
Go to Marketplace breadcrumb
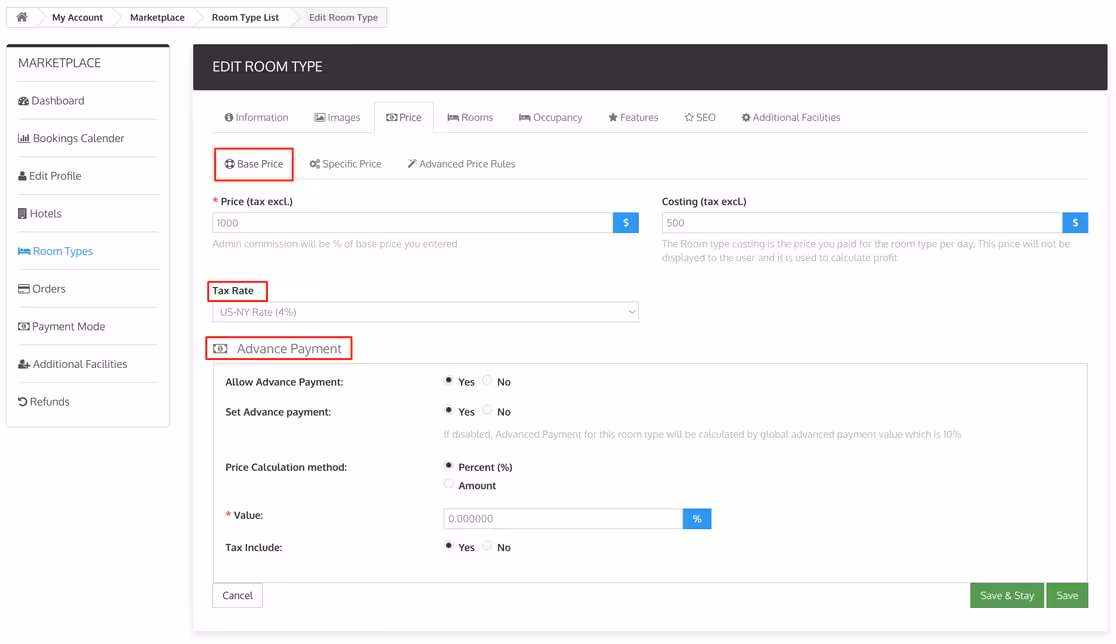(157, 17)
